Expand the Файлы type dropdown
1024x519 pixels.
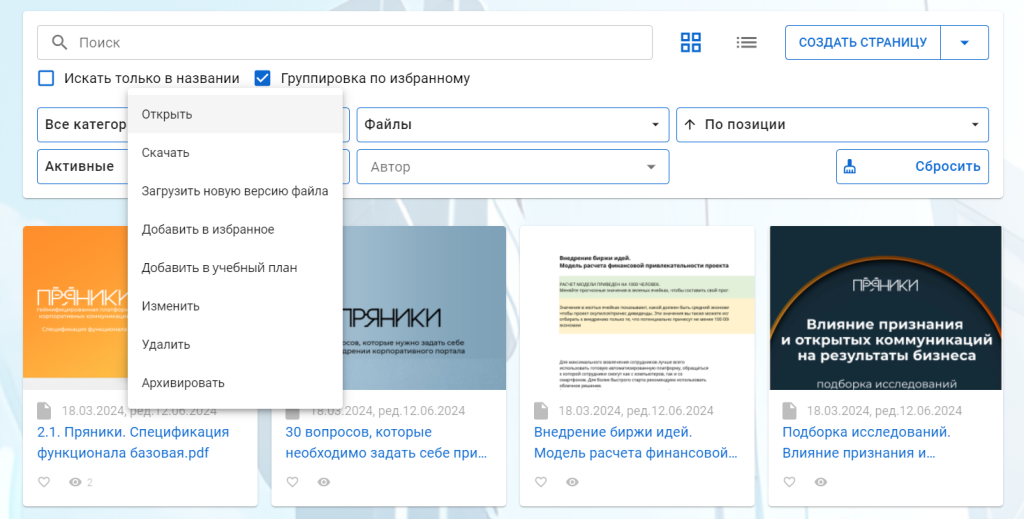(512, 125)
